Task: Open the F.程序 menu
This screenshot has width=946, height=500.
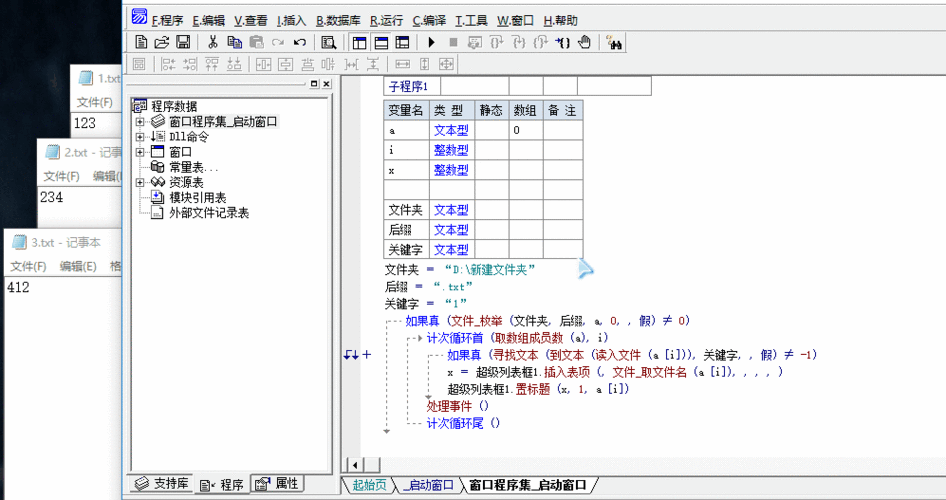Action: [167, 21]
